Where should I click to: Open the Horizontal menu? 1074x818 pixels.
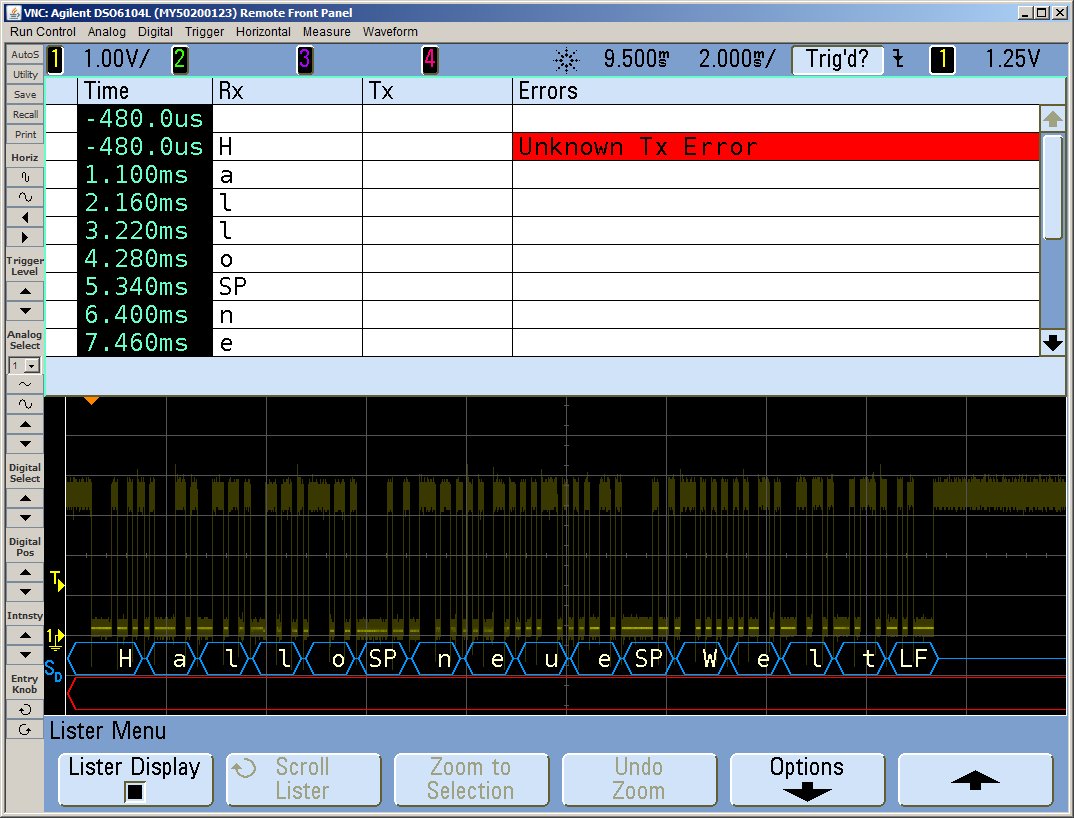coord(263,32)
